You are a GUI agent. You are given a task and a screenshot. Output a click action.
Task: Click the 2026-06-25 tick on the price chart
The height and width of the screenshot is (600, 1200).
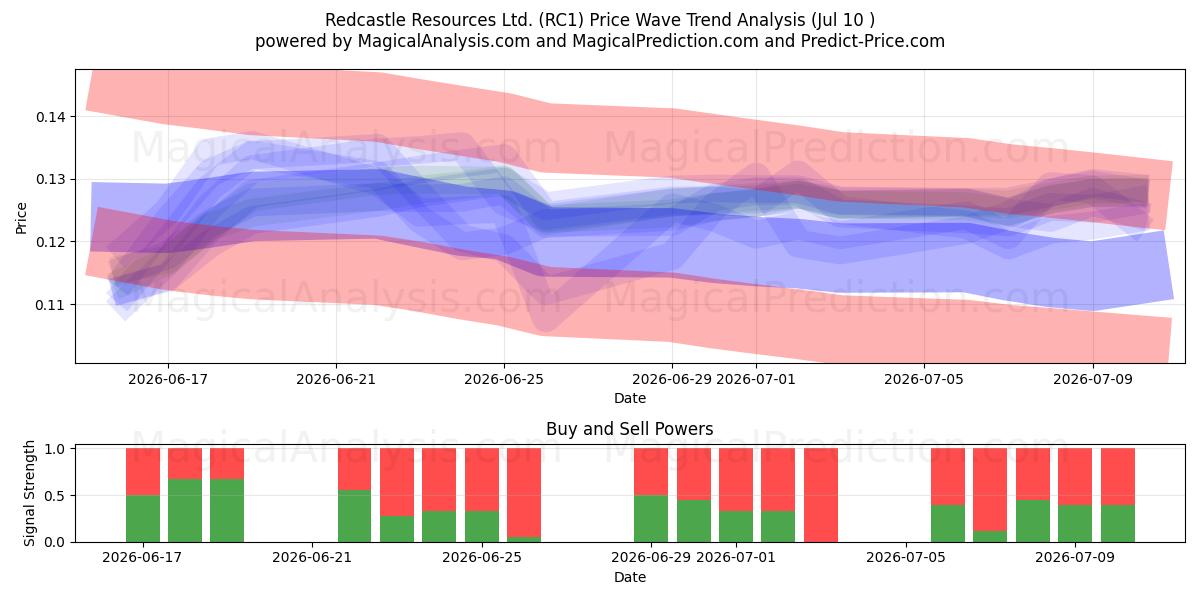504,379
